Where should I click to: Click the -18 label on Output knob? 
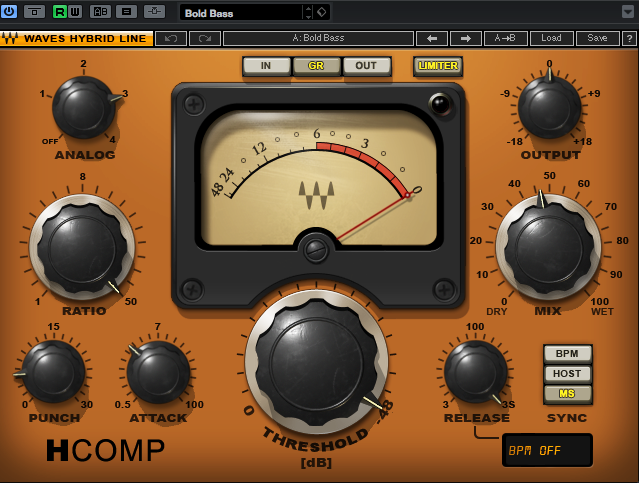point(514,142)
